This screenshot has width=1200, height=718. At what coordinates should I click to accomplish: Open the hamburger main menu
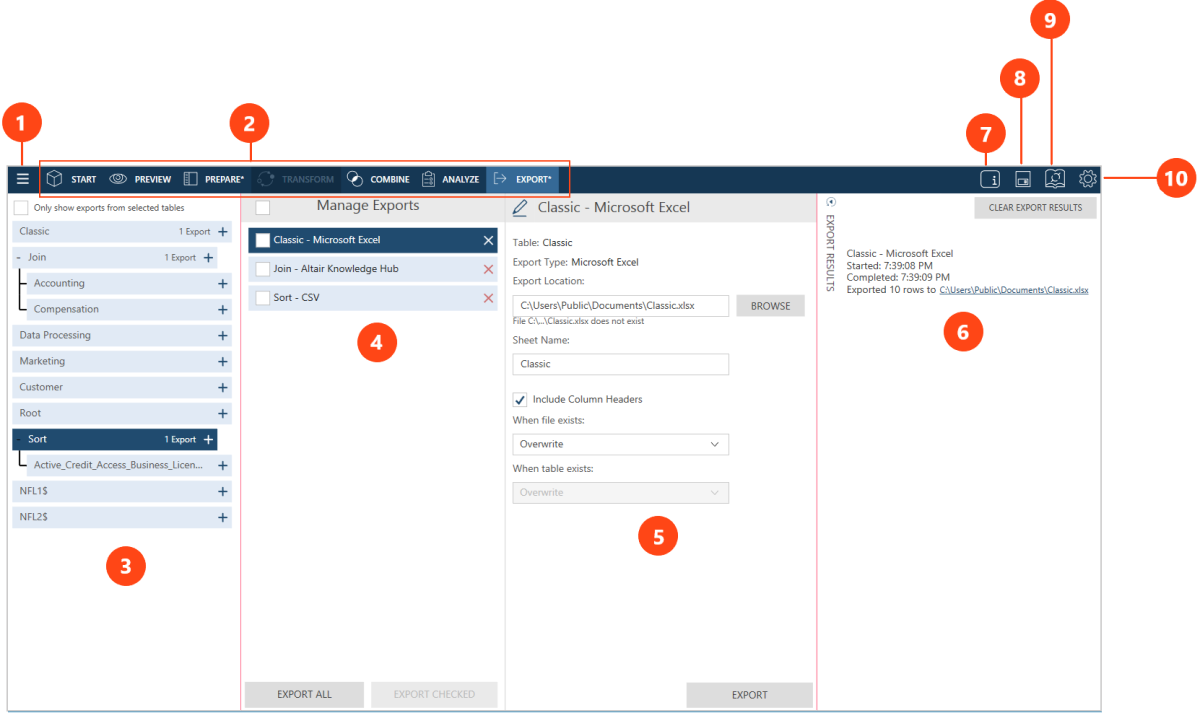[23, 179]
